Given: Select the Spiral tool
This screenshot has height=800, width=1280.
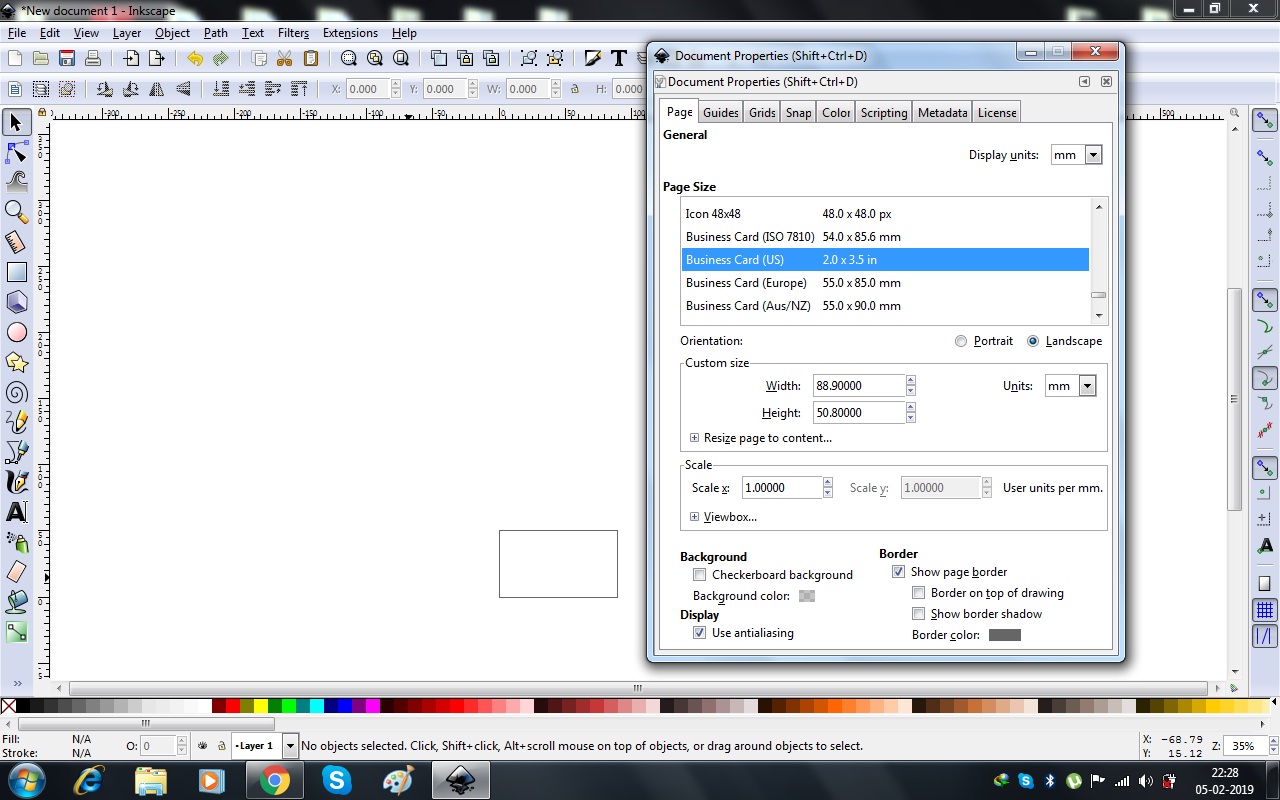Looking at the screenshot, I should click(x=16, y=392).
